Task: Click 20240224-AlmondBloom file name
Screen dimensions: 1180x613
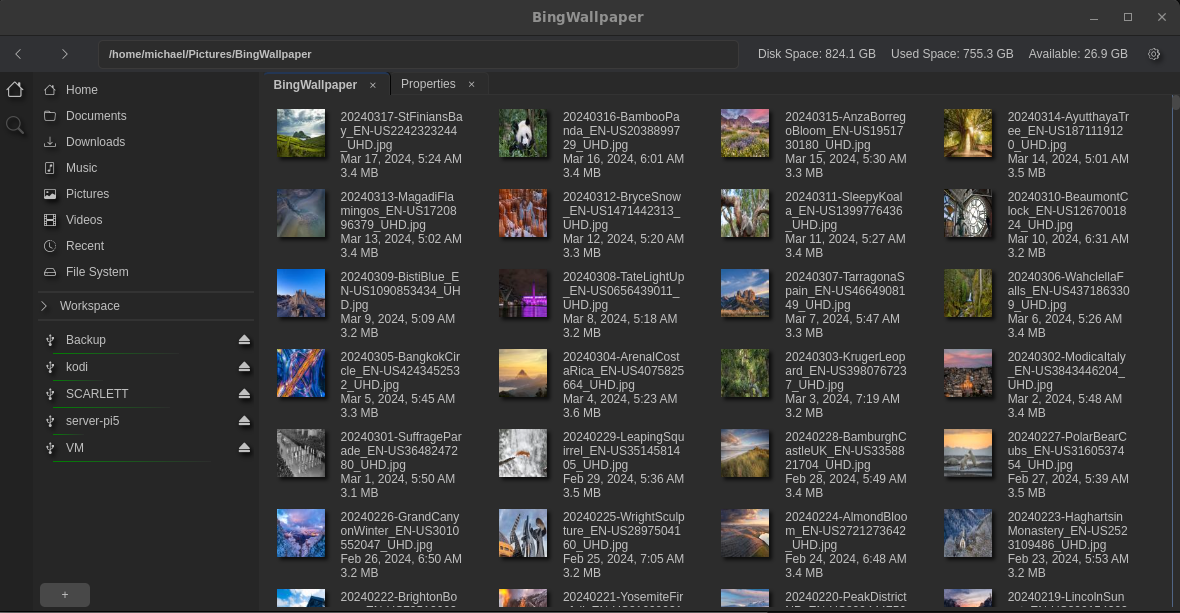Action: (x=847, y=531)
